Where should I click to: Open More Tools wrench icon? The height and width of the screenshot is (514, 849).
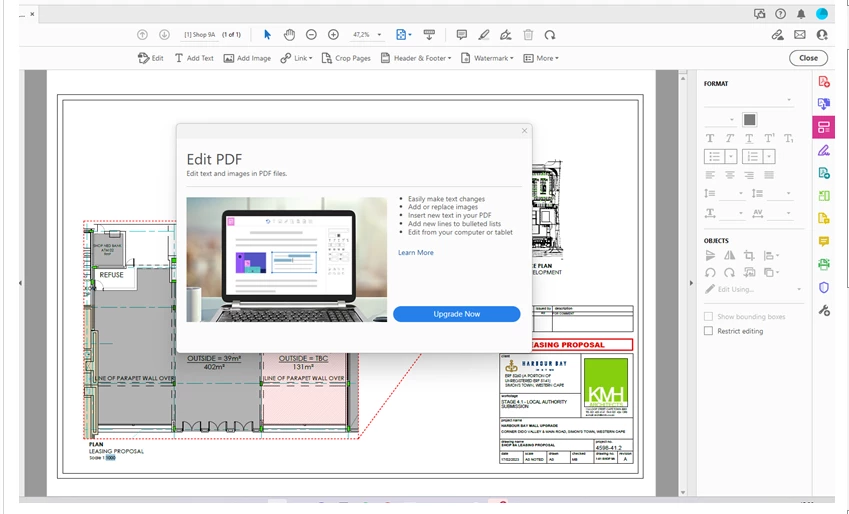(x=824, y=310)
